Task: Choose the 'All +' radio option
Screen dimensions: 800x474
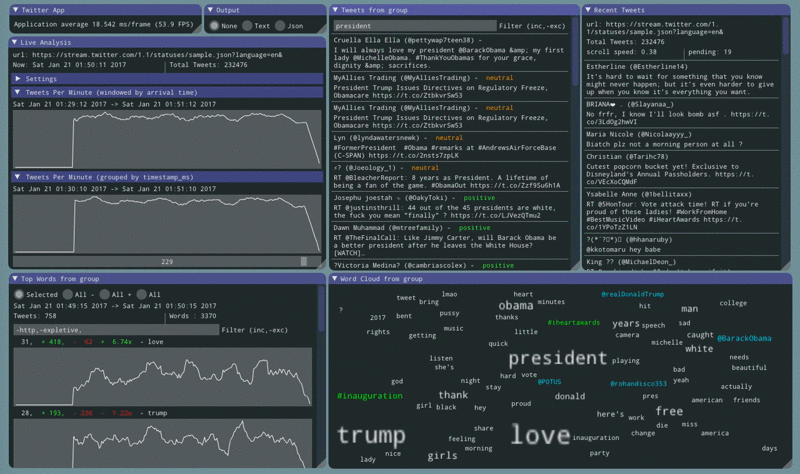Action: (x=105, y=294)
